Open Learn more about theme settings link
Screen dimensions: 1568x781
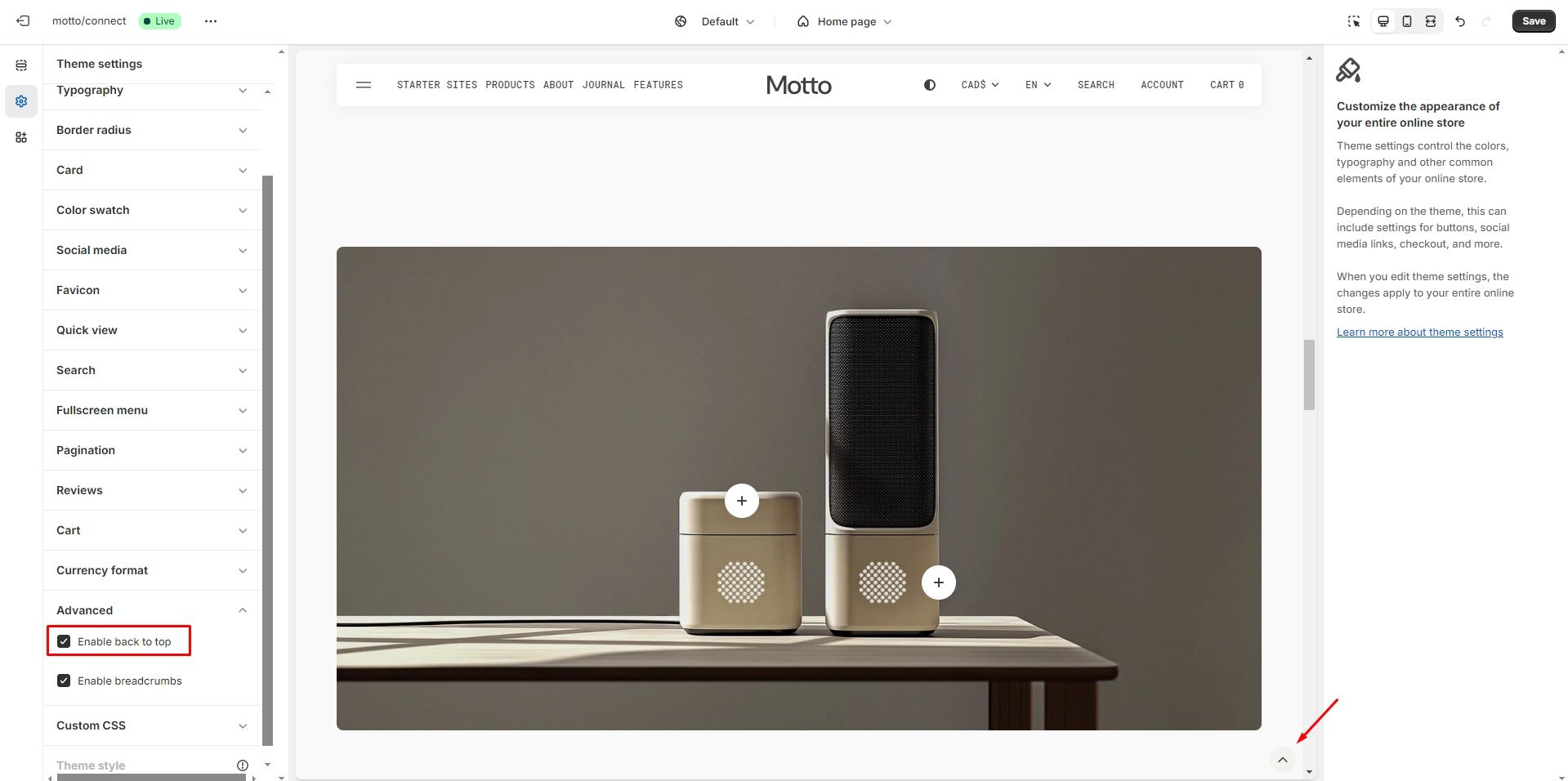click(x=1419, y=332)
